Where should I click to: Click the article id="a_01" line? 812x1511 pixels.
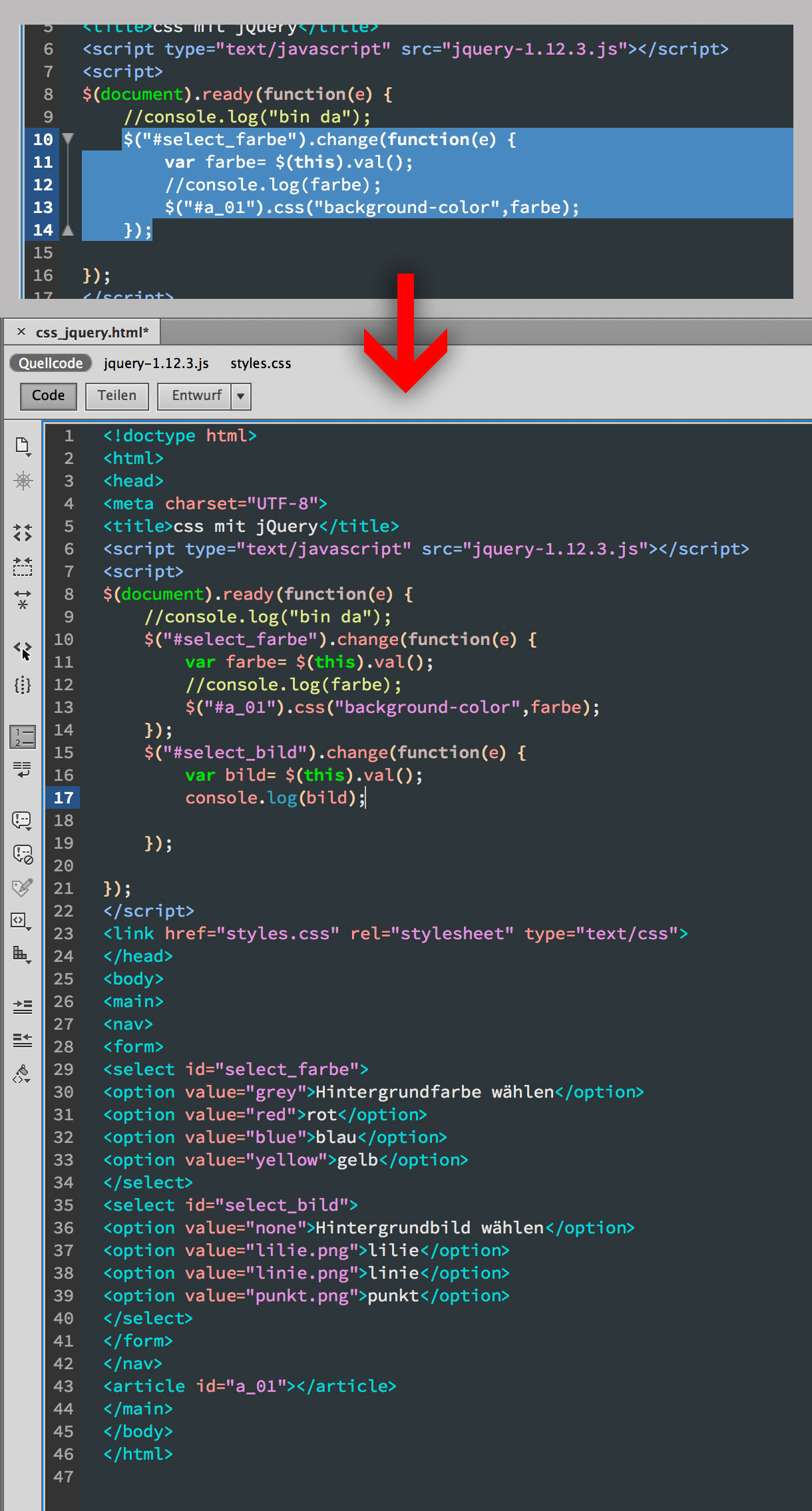click(x=250, y=1386)
